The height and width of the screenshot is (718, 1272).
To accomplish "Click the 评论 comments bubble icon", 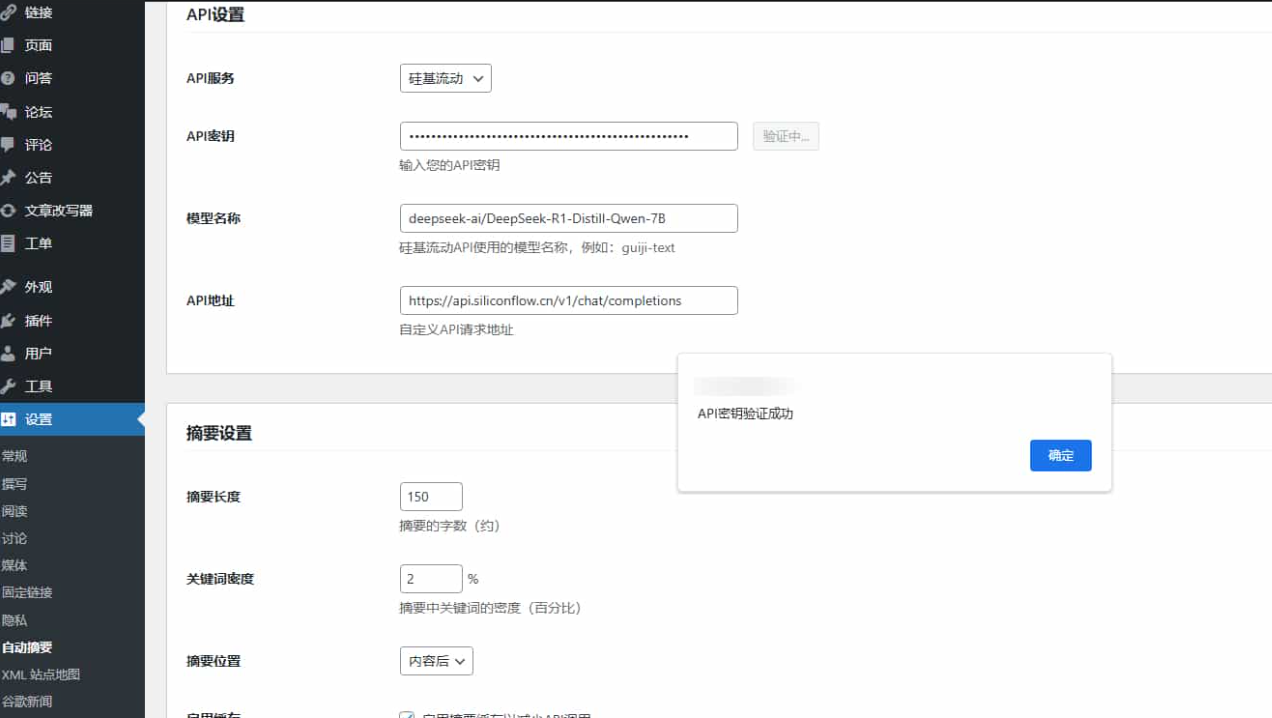I will tap(8, 145).
